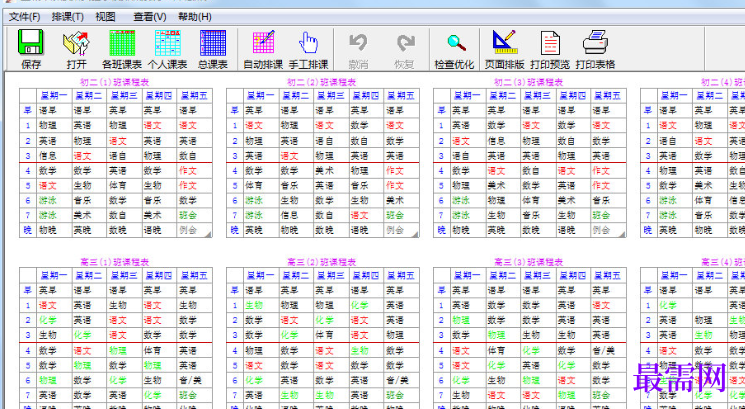Select the 高三(2)班课程表 title
745x409 pixels.
(322, 262)
